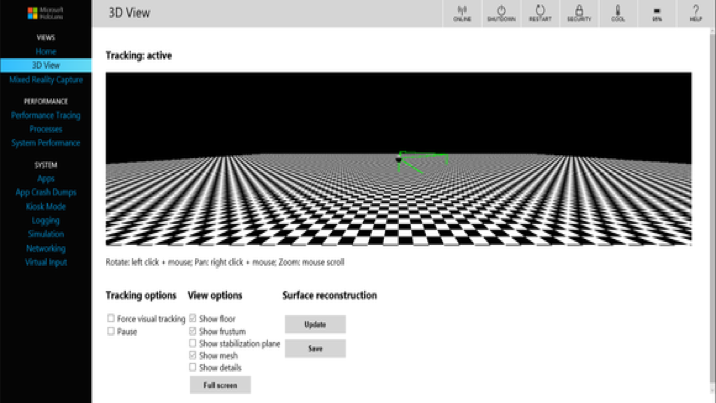Uncheck the Show floor checkbox
Image resolution: width=716 pixels, height=403 pixels.
click(193, 318)
